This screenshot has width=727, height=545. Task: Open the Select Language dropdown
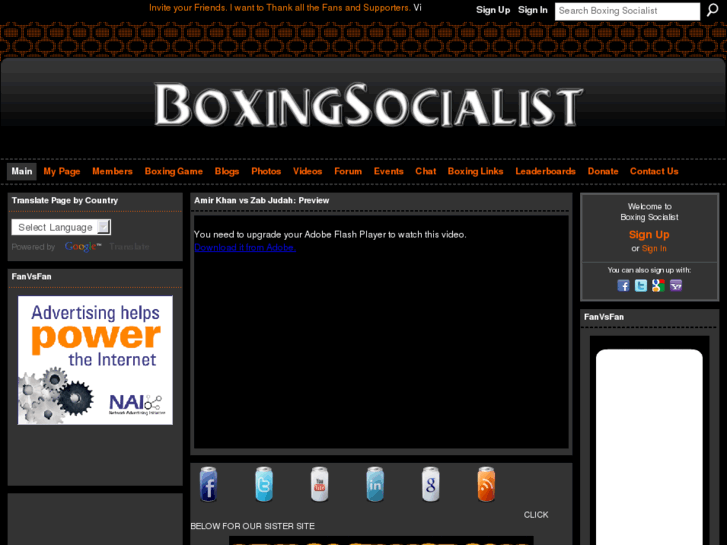tap(61, 227)
